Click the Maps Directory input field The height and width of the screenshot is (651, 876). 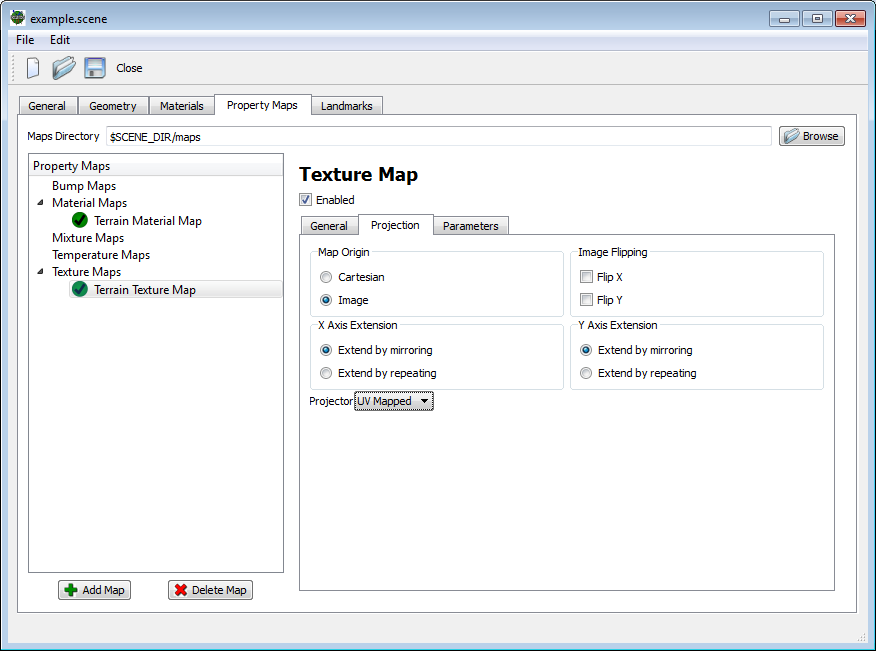point(438,136)
